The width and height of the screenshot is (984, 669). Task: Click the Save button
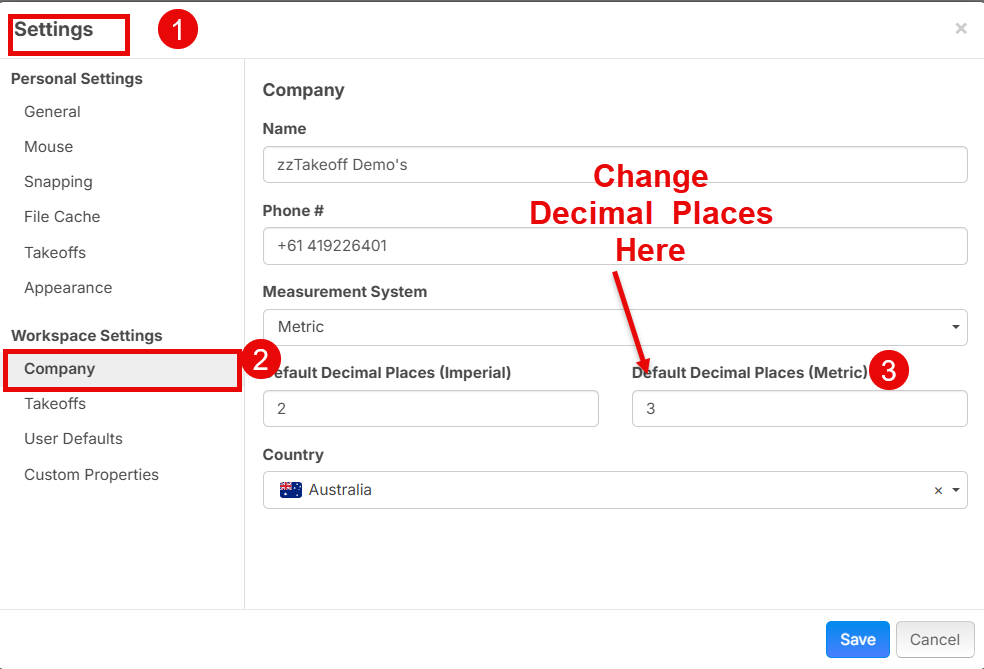[857, 640]
